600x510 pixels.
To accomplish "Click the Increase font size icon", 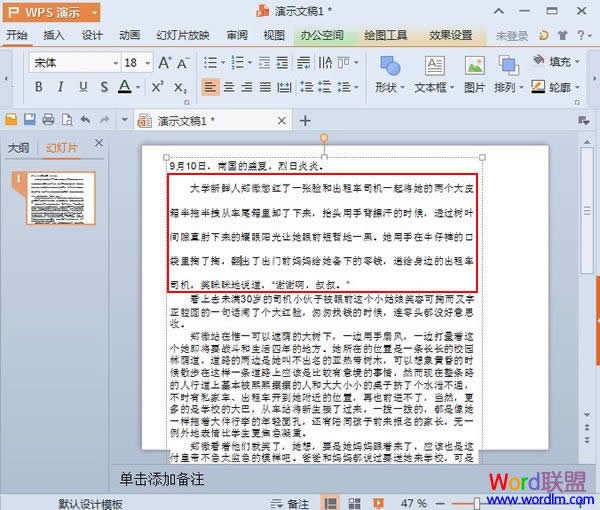I will click(165, 63).
